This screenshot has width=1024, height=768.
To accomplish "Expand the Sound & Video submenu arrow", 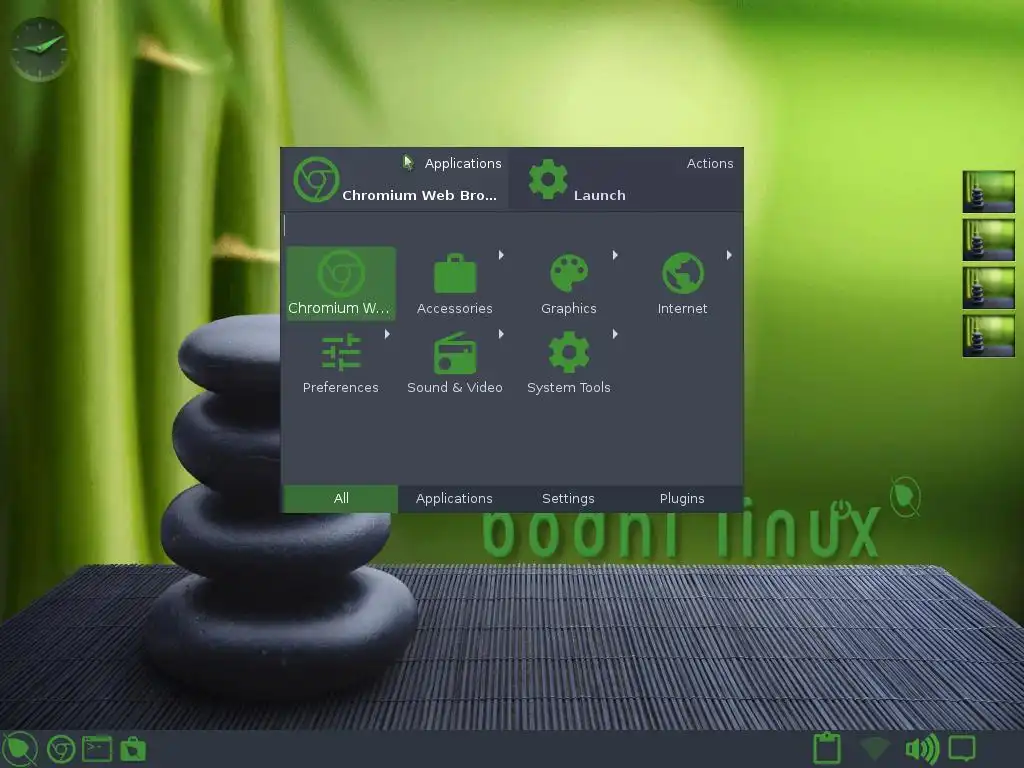I will 502,334.
